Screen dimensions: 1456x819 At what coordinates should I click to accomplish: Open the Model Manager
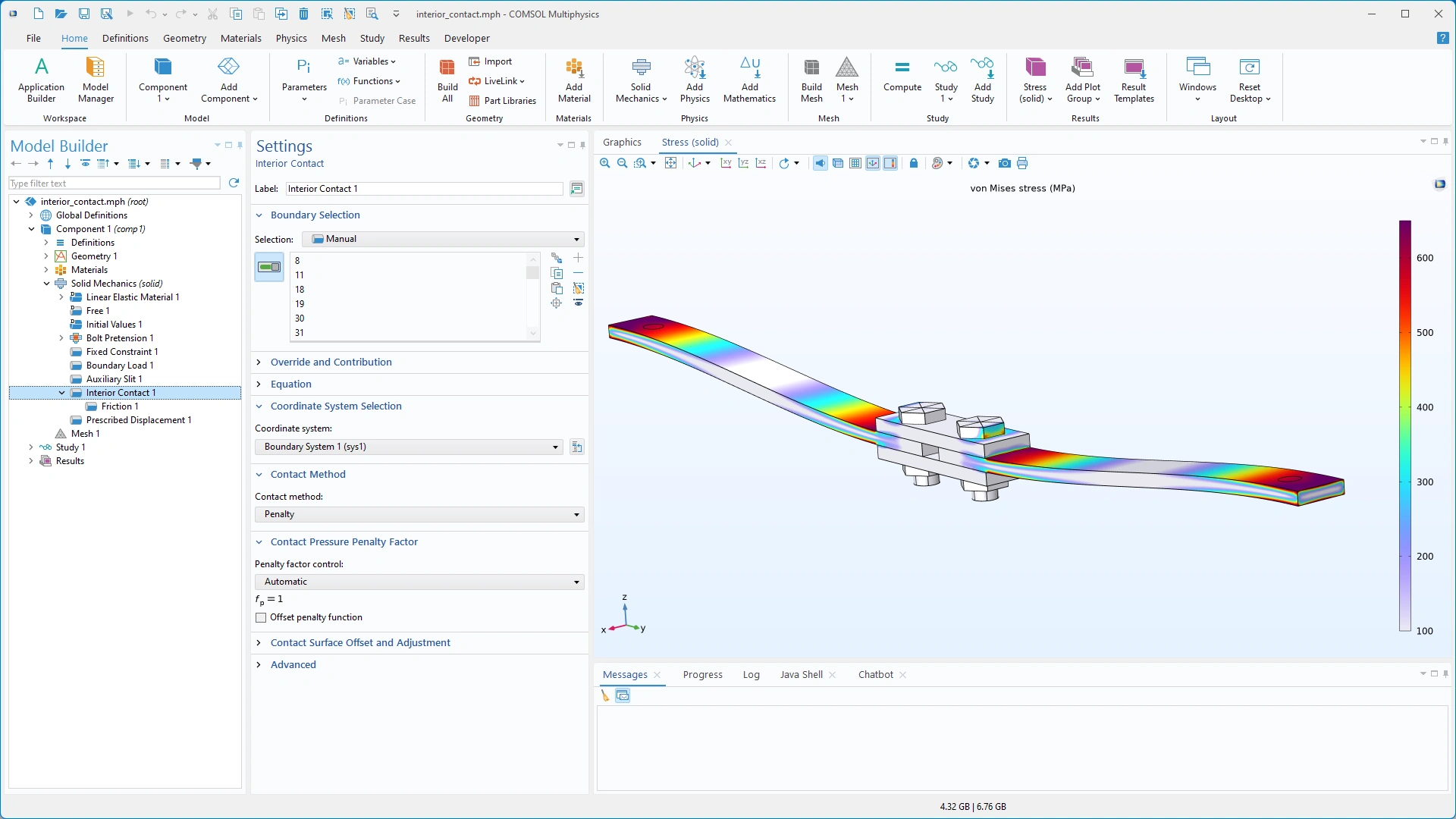[x=96, y=77]
